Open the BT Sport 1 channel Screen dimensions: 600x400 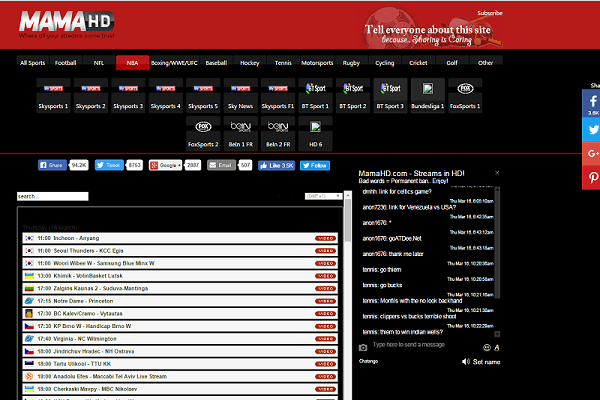pyautogui.click(x=315, y=96)
